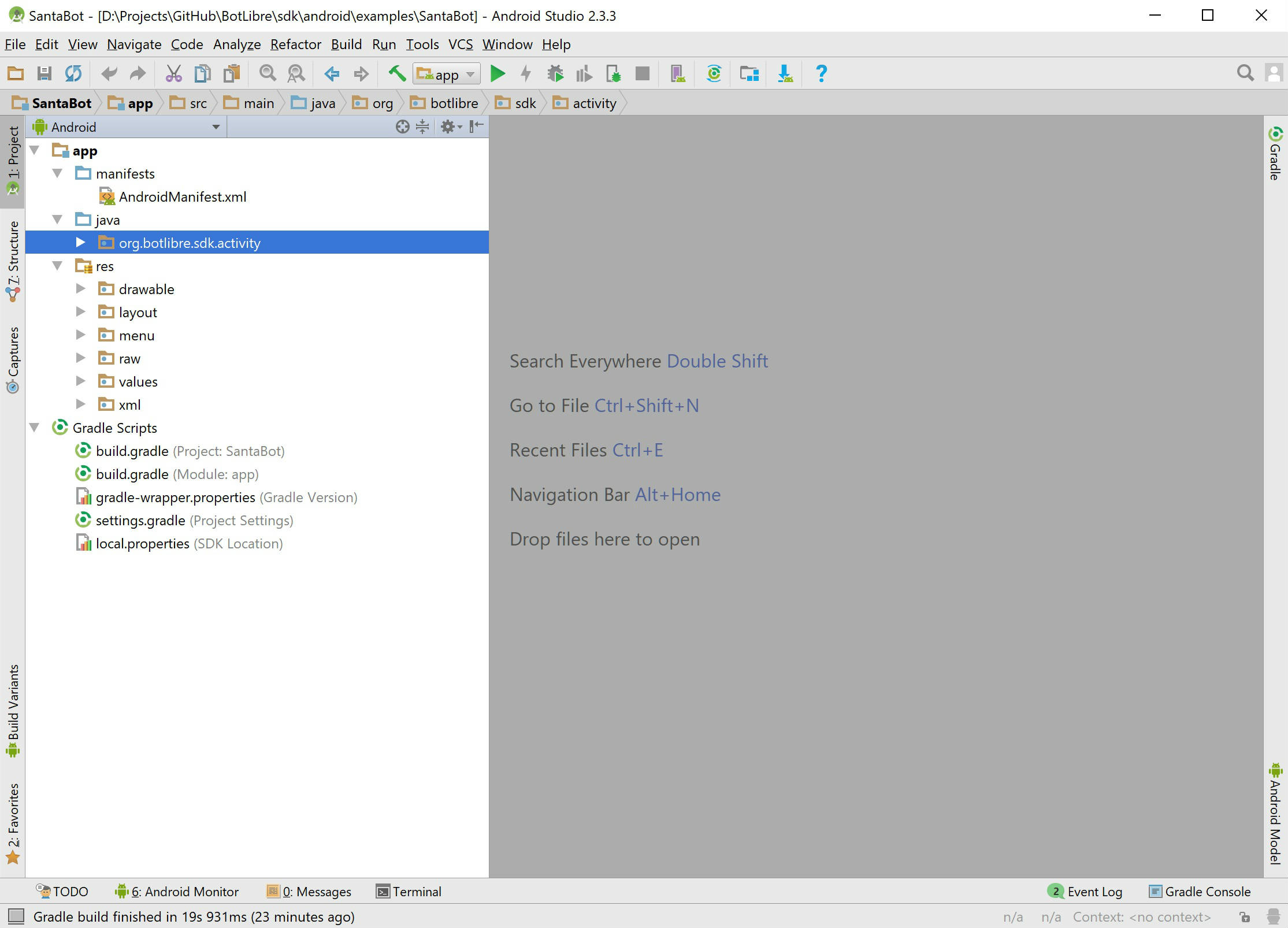Open the Event Log button

pyautogui.click(x=1085, y=892)
